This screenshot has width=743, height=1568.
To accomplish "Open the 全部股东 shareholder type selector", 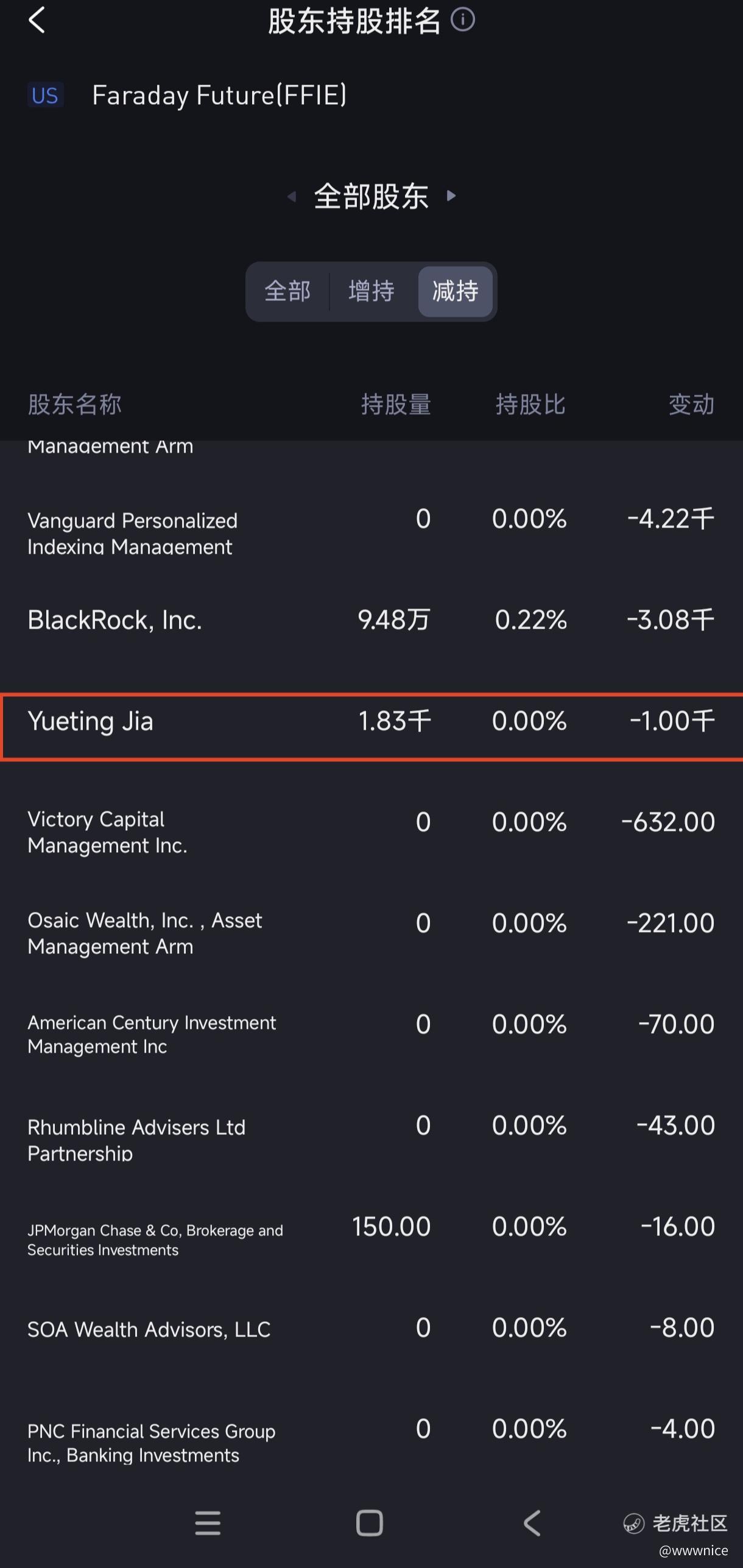I will [x=371, y=196].
